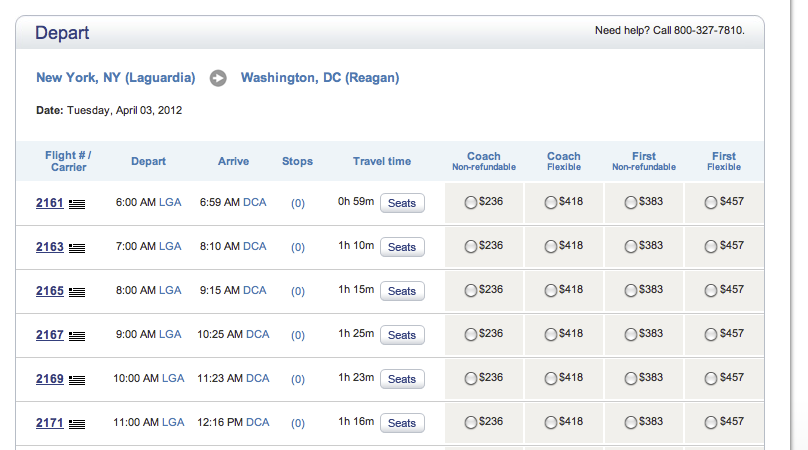This screenshot has height=450, width=808.
Task: Click the carrier flag icon beside flight 2165
Action: click(x=77, y=292)
